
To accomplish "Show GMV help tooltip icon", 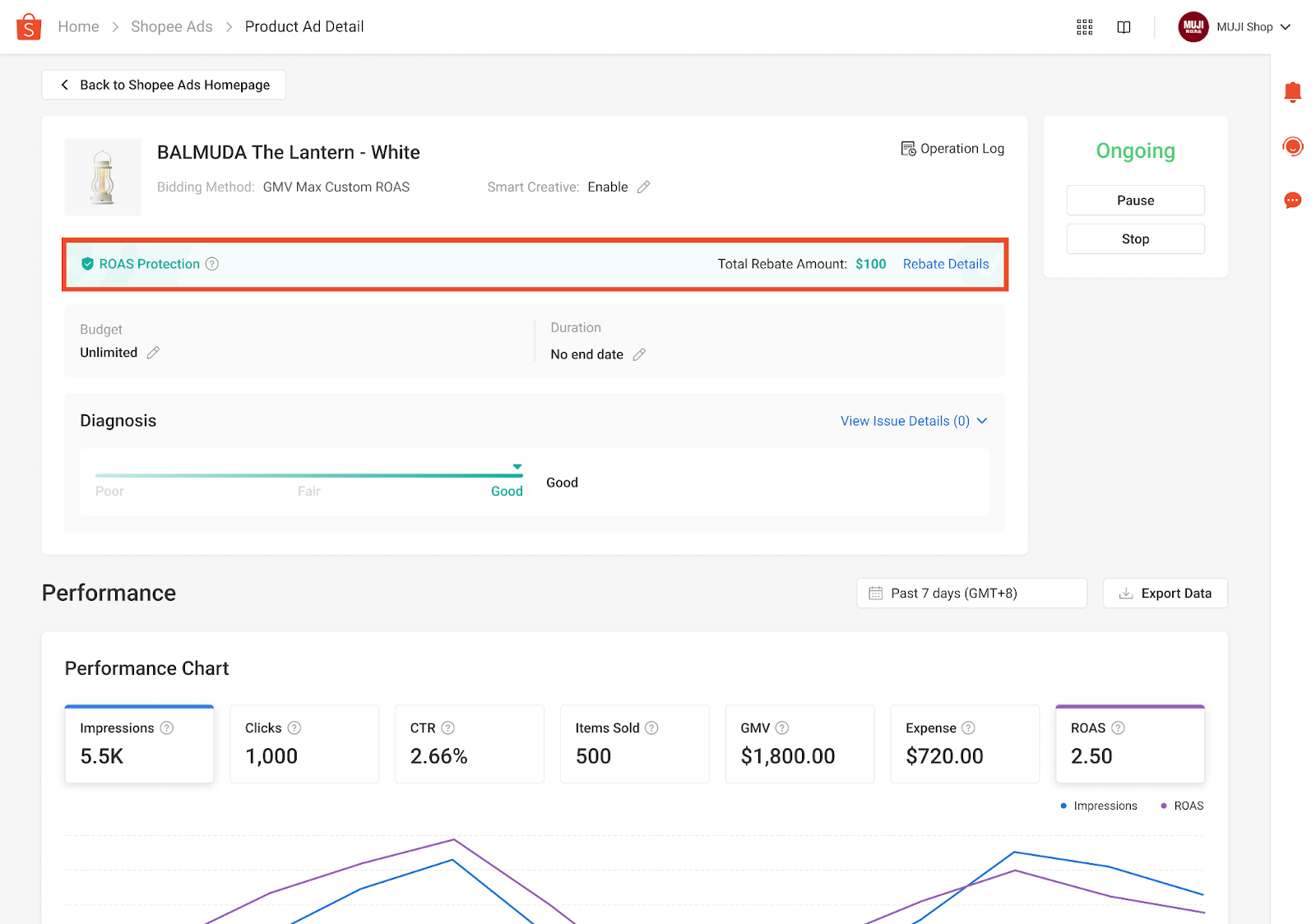I will (782, 728).
